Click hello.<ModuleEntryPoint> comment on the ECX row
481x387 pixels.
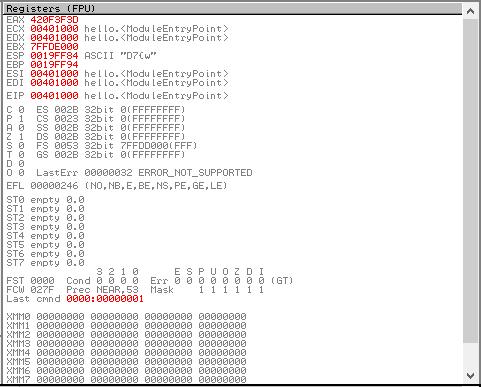tap(156, 29)
